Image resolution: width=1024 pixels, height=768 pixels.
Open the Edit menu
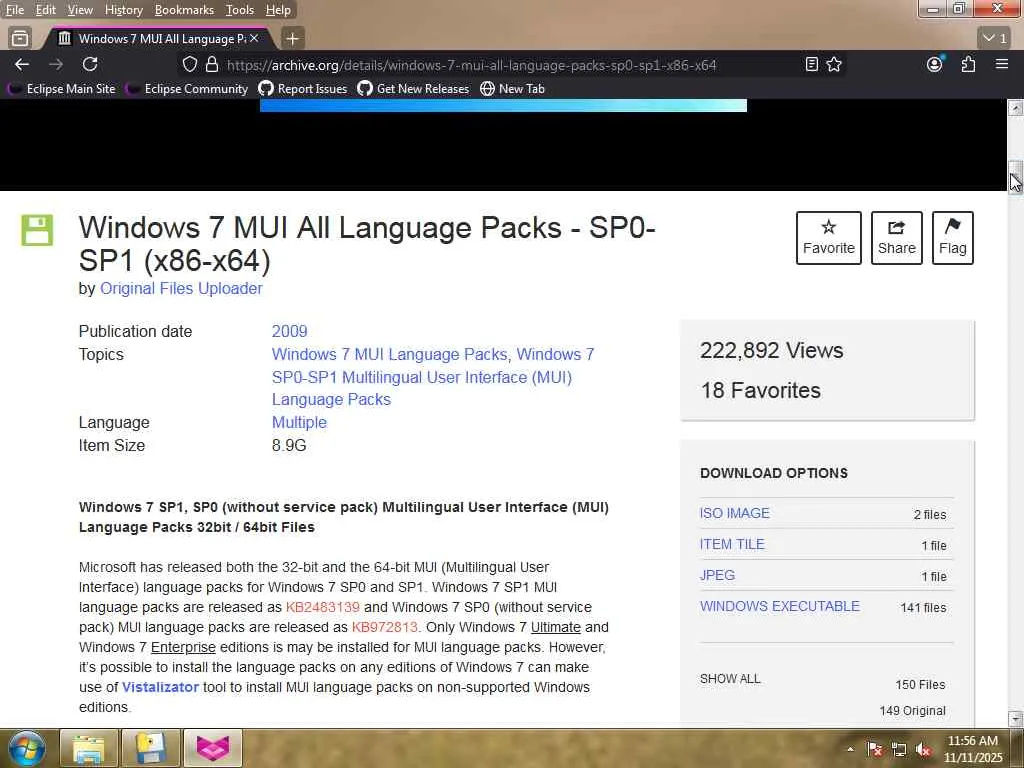pyautogui.click(x=45, y=10)
